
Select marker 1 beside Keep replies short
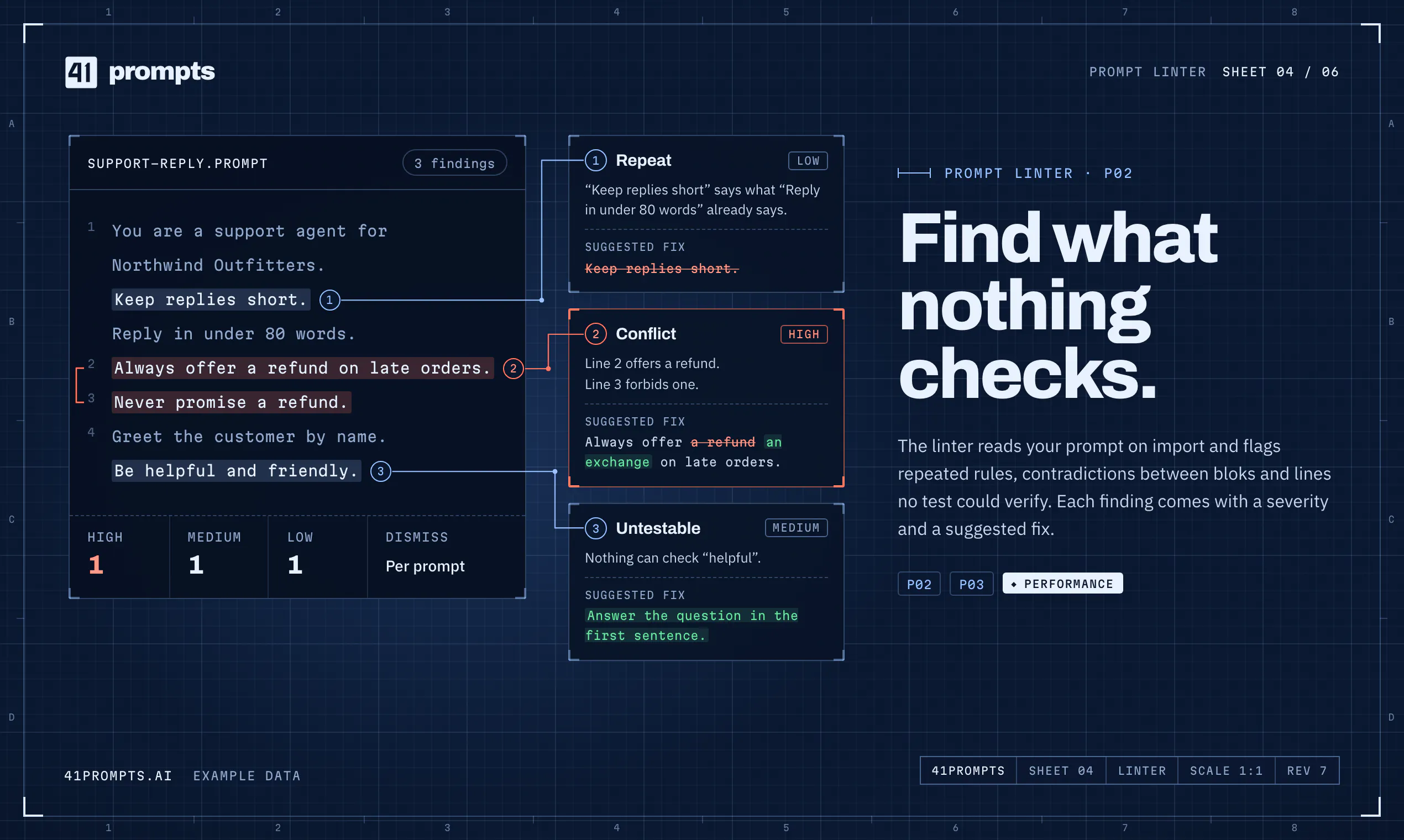coord(329,300)
